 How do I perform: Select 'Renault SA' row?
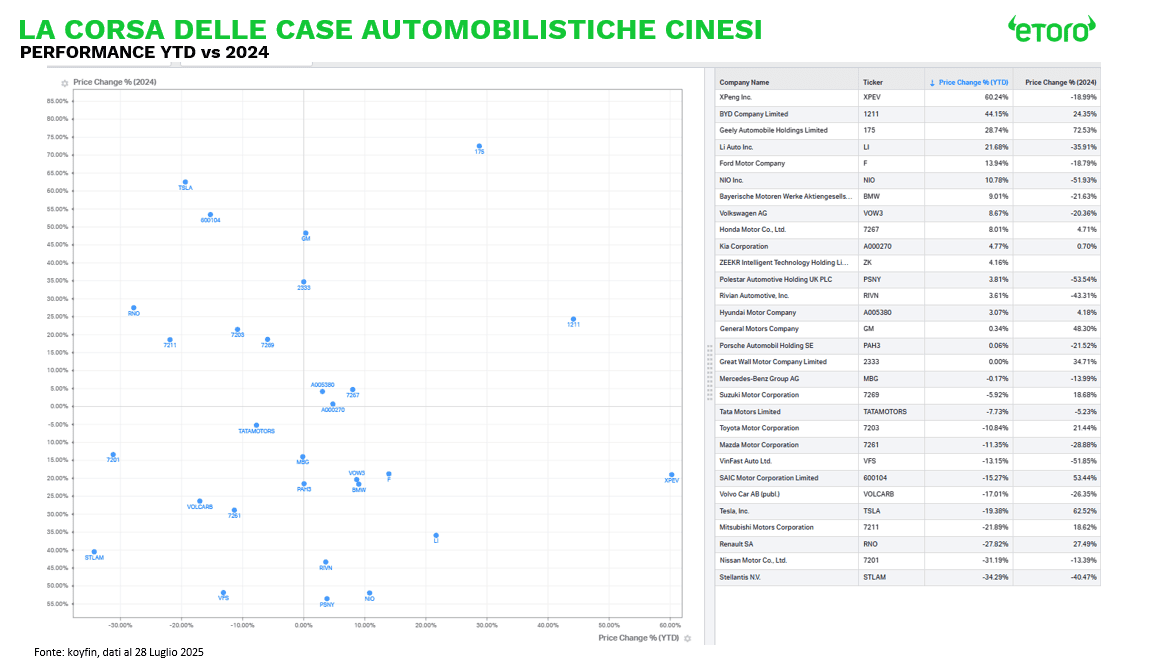coord(907,544)
